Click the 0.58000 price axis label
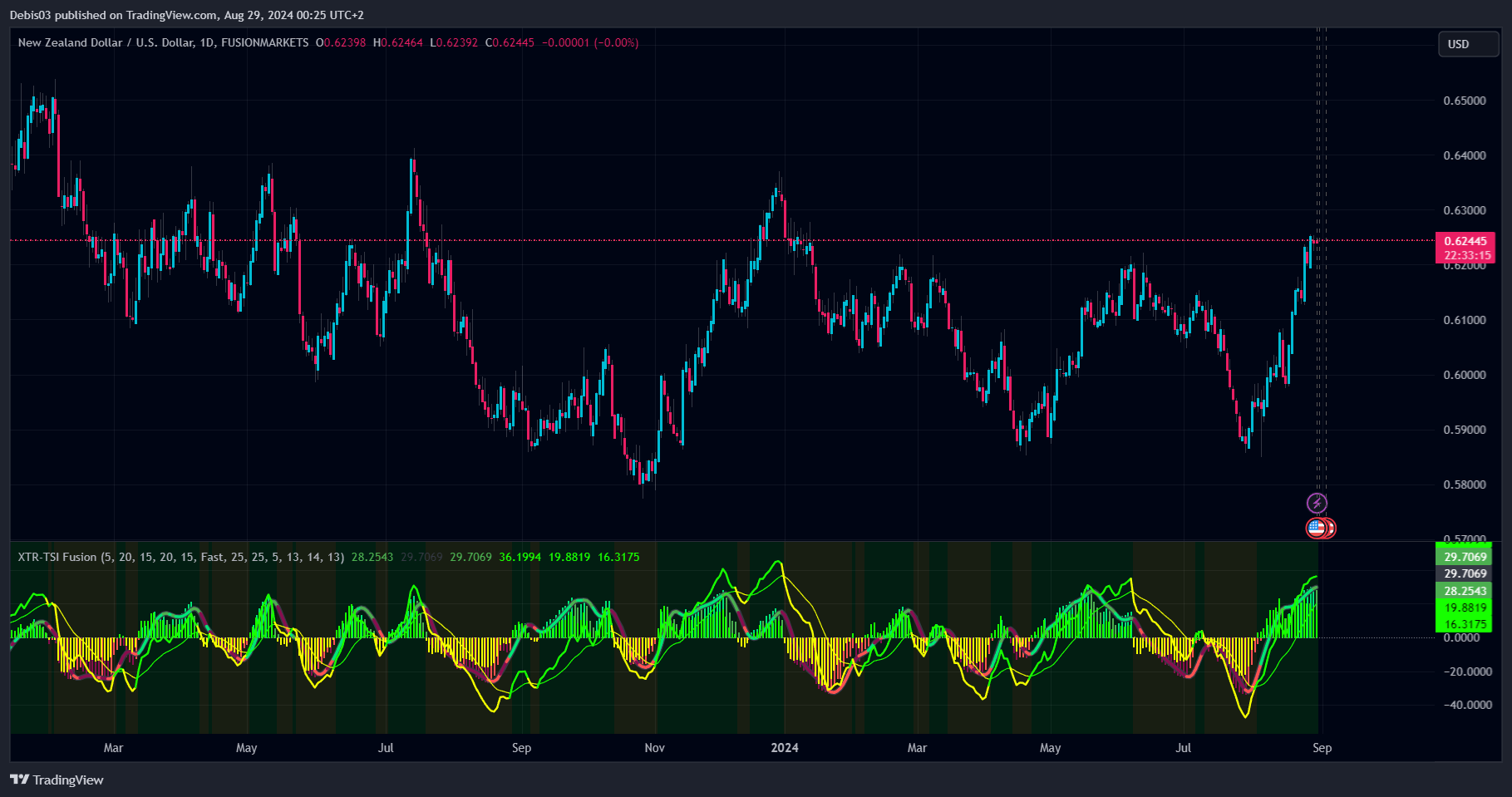This screenshot has width=1512, height=797. [1465, 485]
